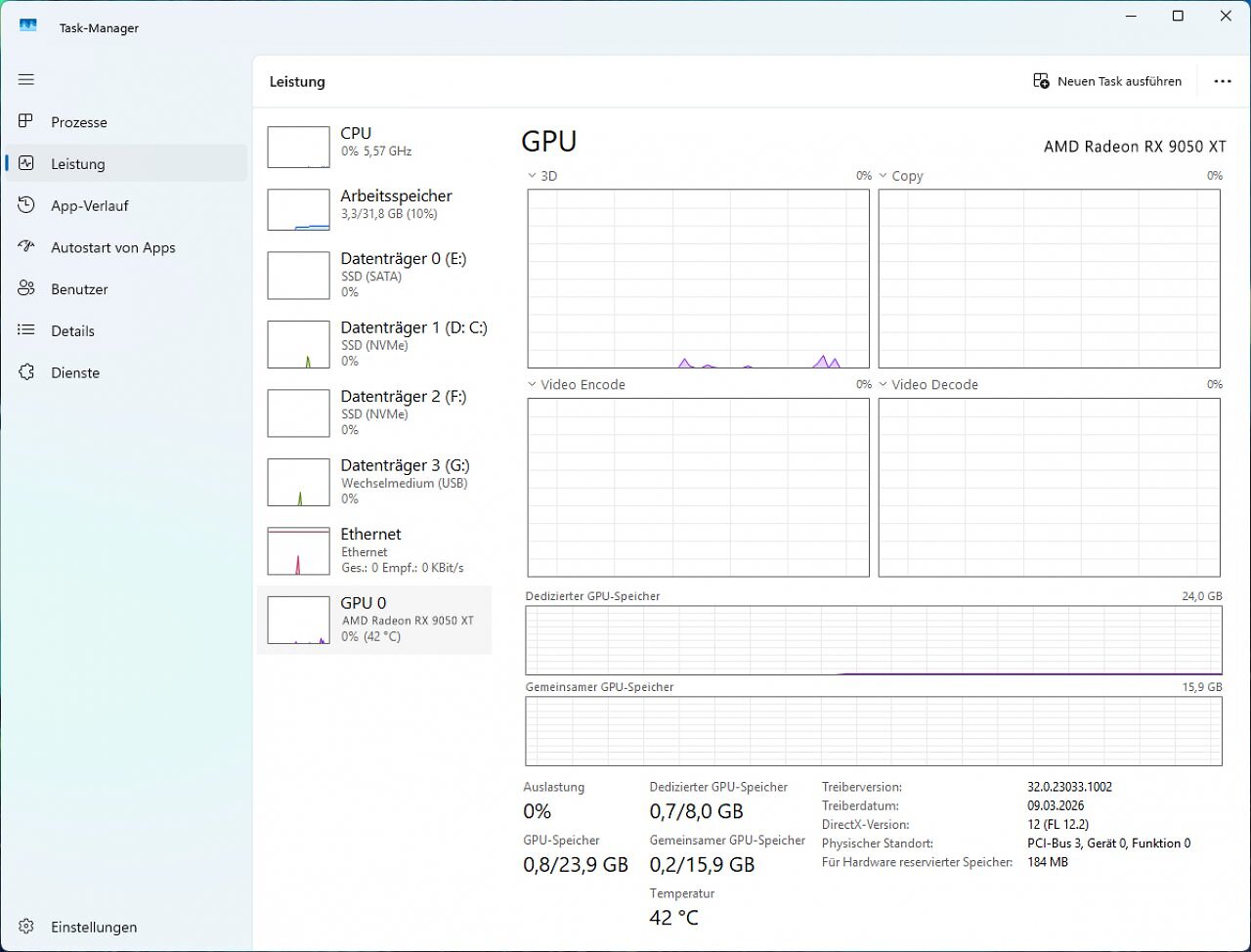This screenshot has width=1251, height=952.
Task: Select the Ethernet performance entry
Action: pos(374,550)
